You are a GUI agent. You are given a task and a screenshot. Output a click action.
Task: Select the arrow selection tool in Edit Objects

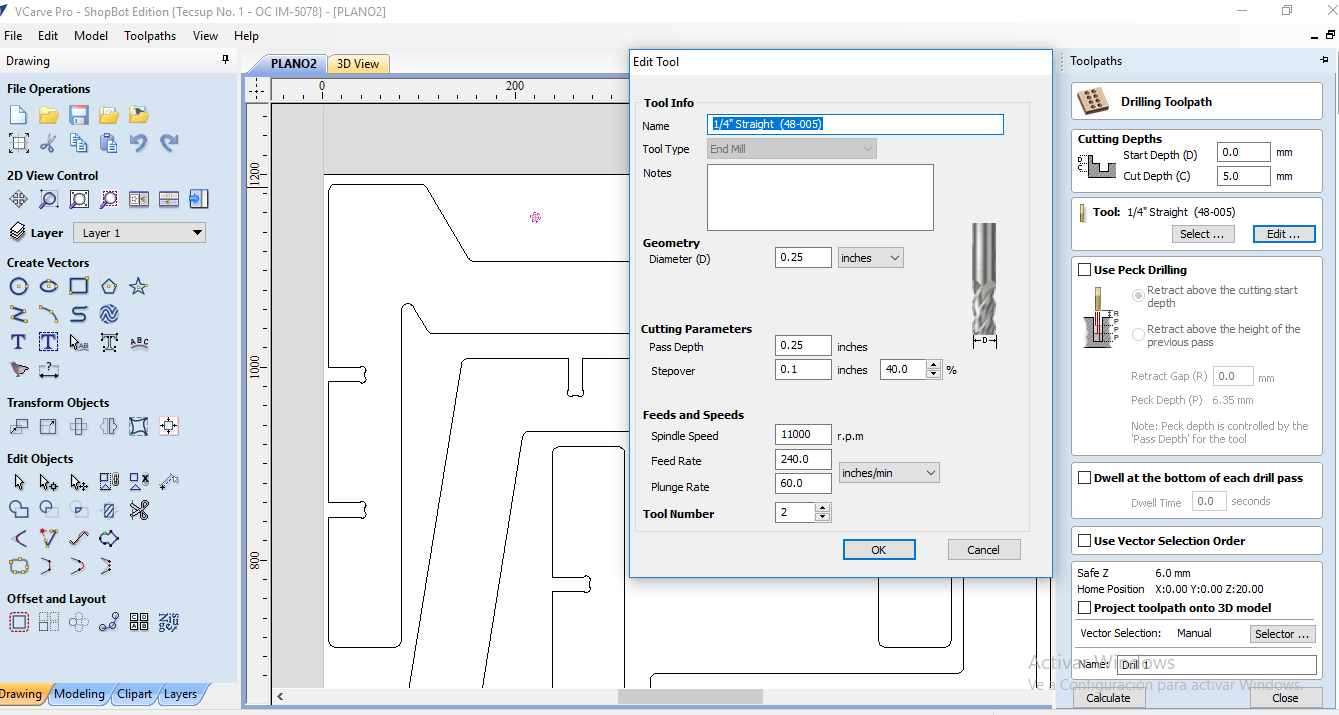point(18,482)
